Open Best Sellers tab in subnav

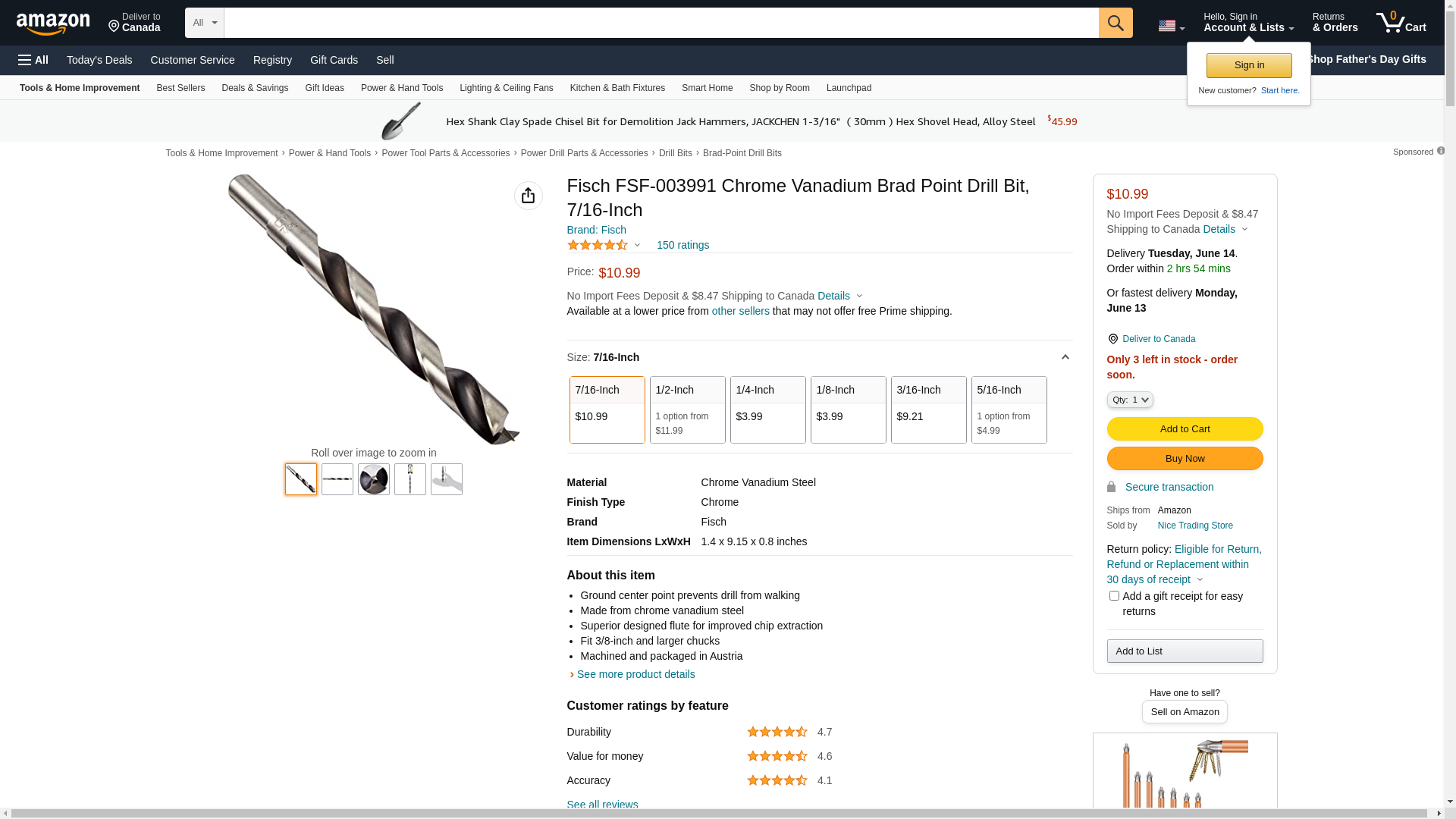coord(180,88)
